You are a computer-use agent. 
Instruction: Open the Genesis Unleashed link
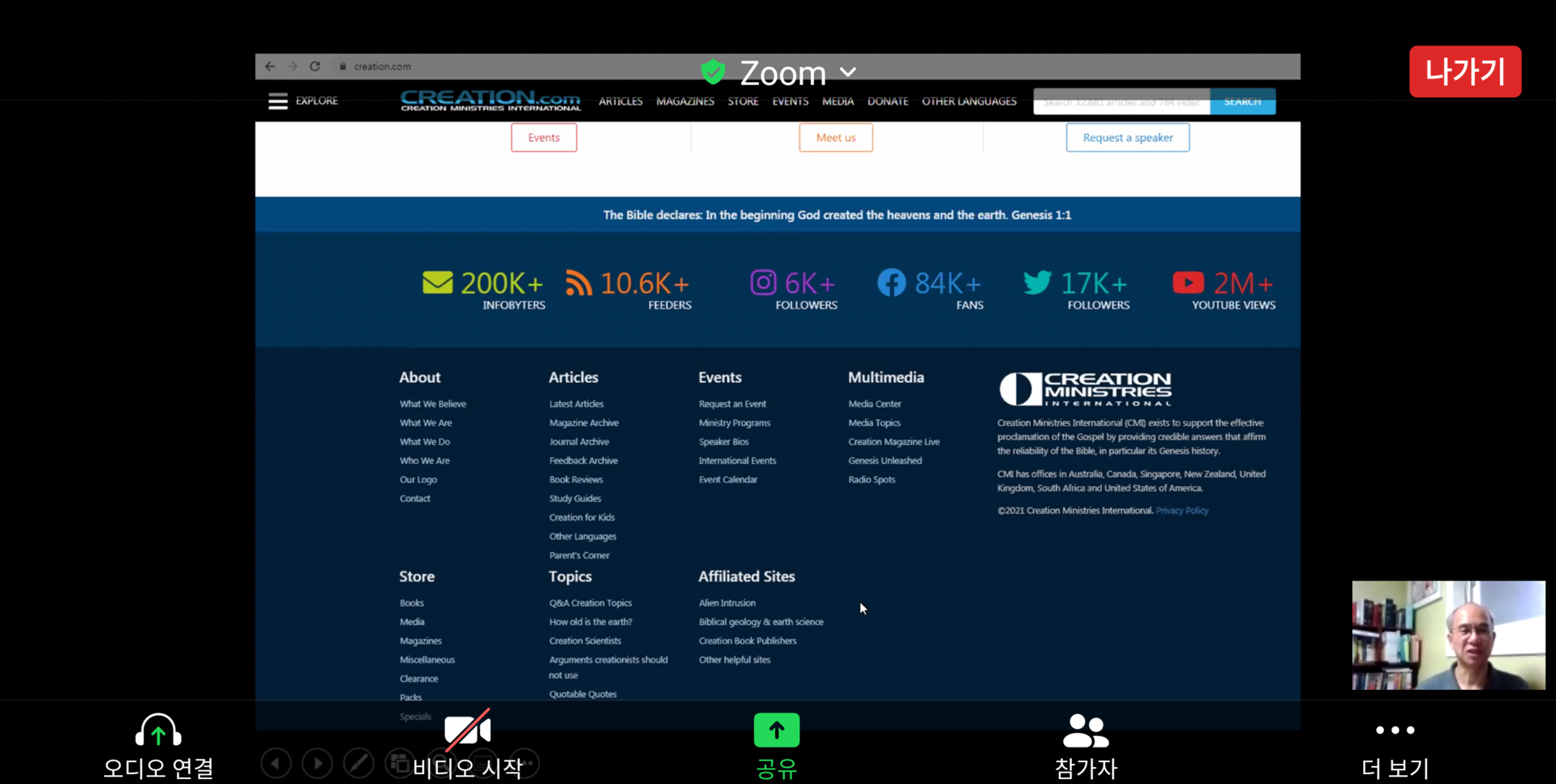tap(885, 461)
